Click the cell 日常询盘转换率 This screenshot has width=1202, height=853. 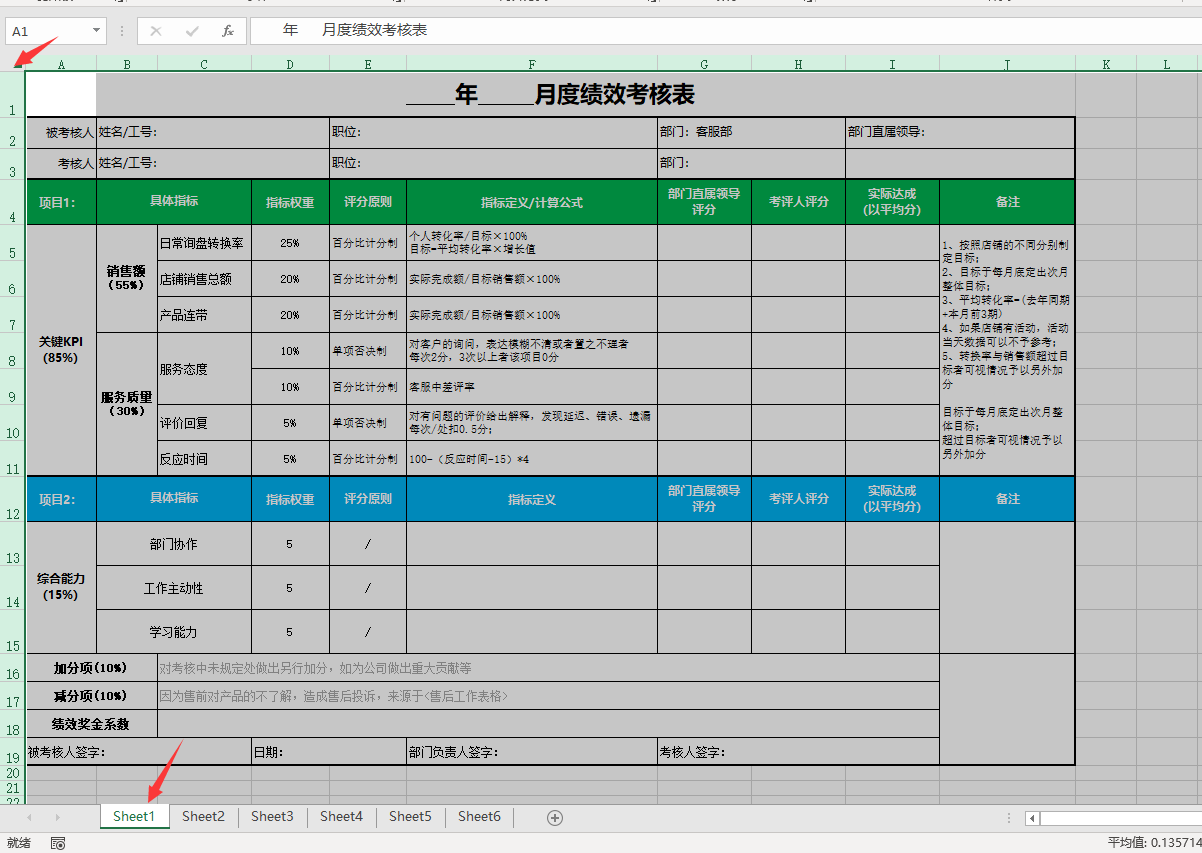(204, 243)
